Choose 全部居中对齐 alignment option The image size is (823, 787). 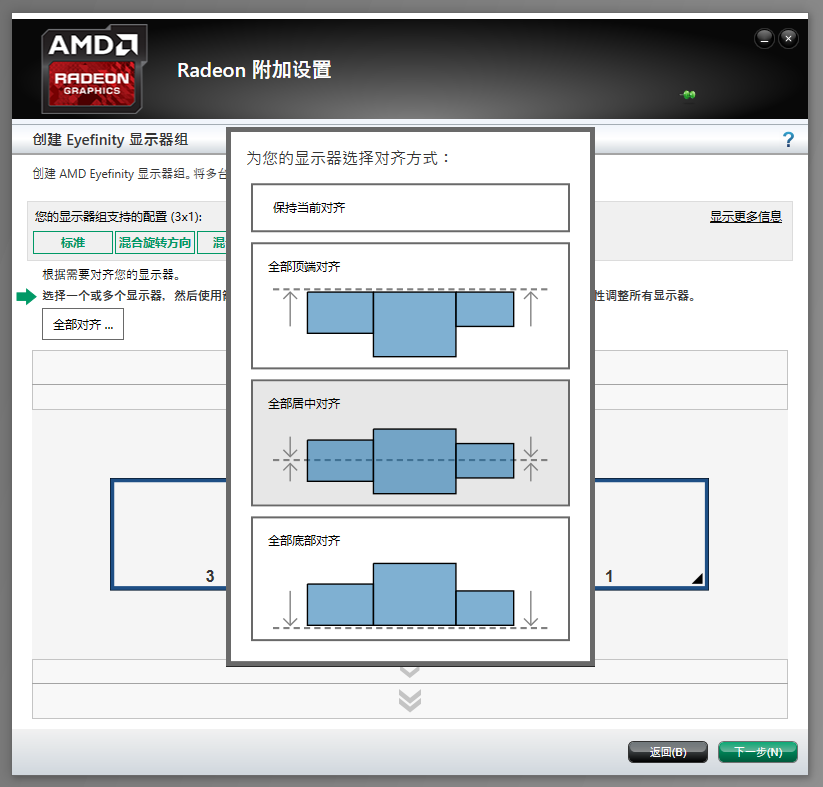point(304,403)
